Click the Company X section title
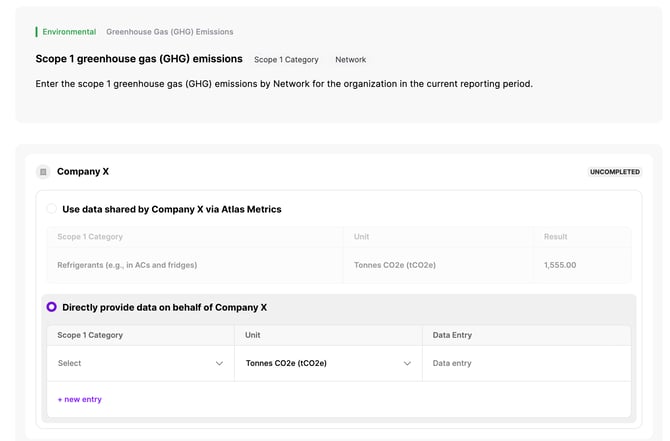The height and width of the screenshot is (441, 670). click(83, 172)
